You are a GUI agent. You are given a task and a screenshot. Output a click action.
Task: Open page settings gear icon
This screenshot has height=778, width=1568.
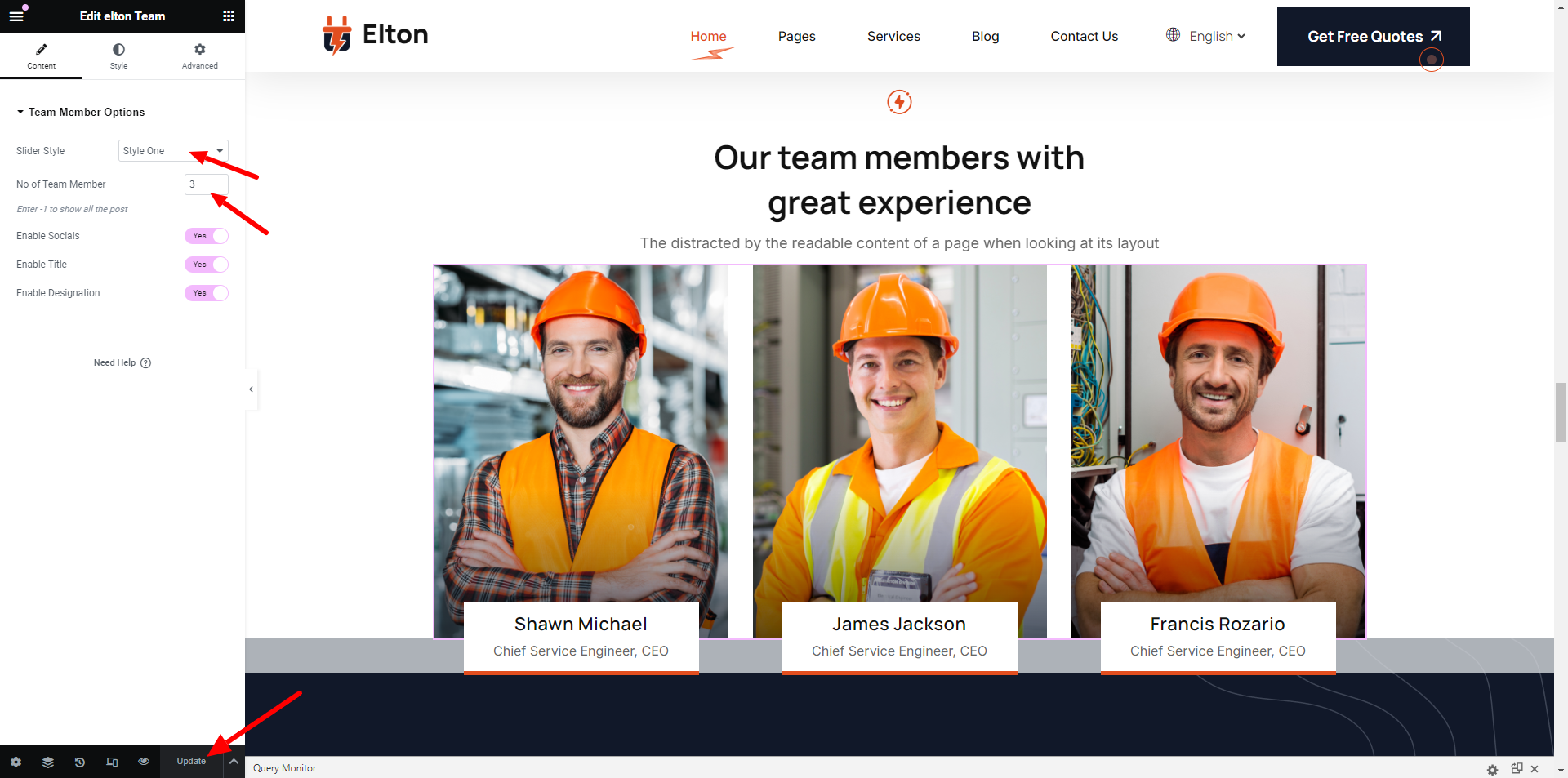pyautogui.click(x=16, y=762)
